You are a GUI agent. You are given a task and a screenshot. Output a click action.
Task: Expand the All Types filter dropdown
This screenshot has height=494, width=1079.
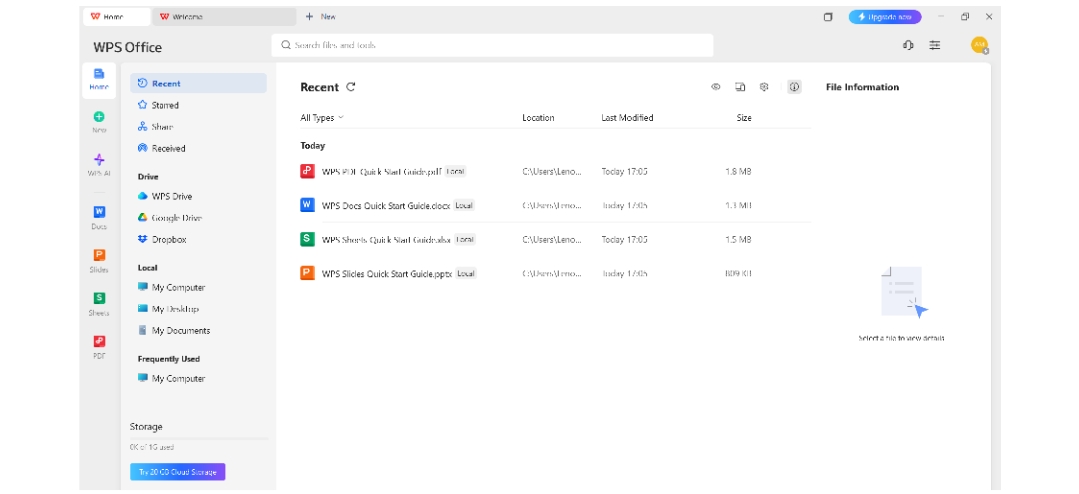tap(322, 118)
